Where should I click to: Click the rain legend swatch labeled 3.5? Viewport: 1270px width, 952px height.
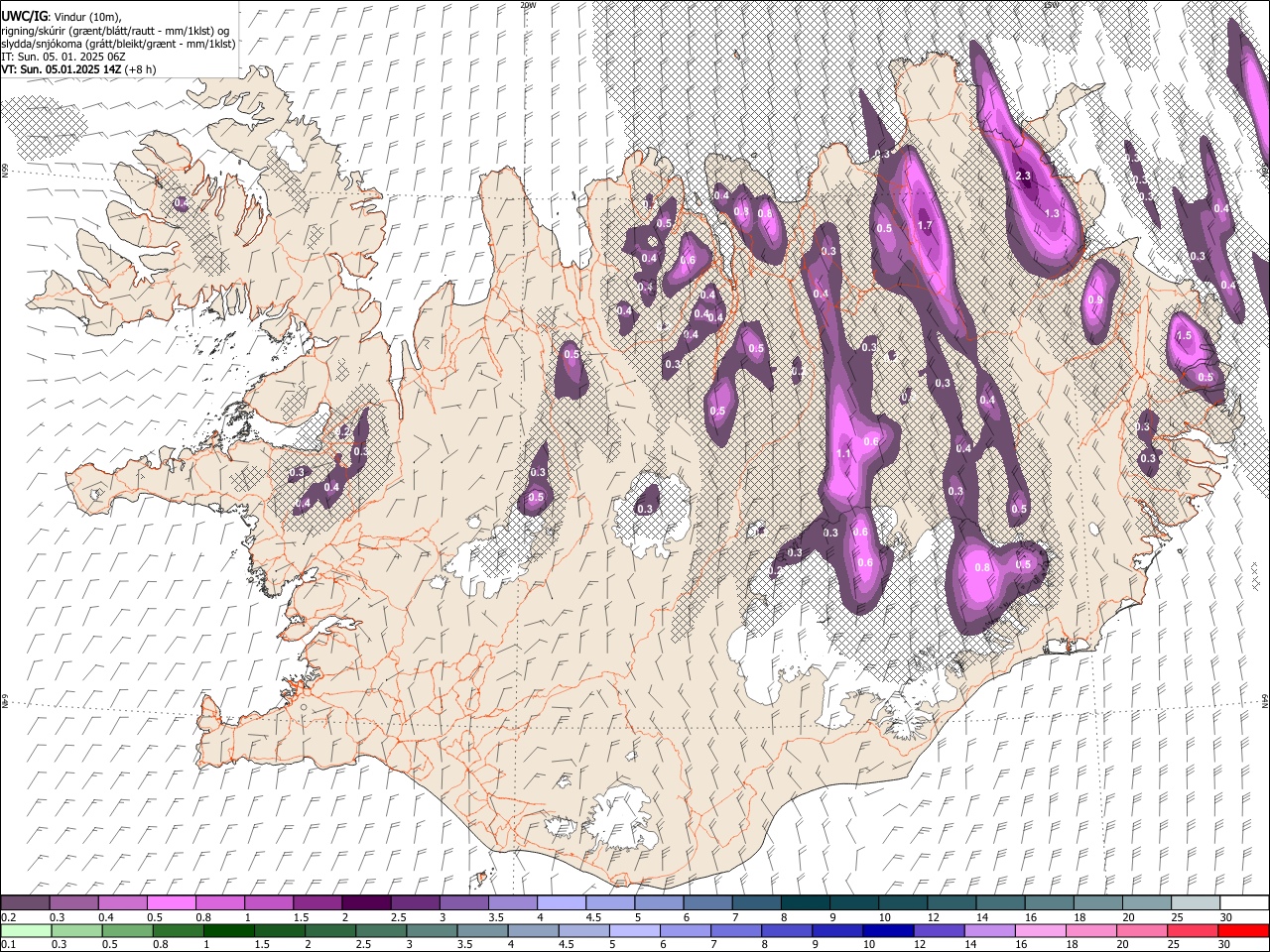click(x=481, y=930)
